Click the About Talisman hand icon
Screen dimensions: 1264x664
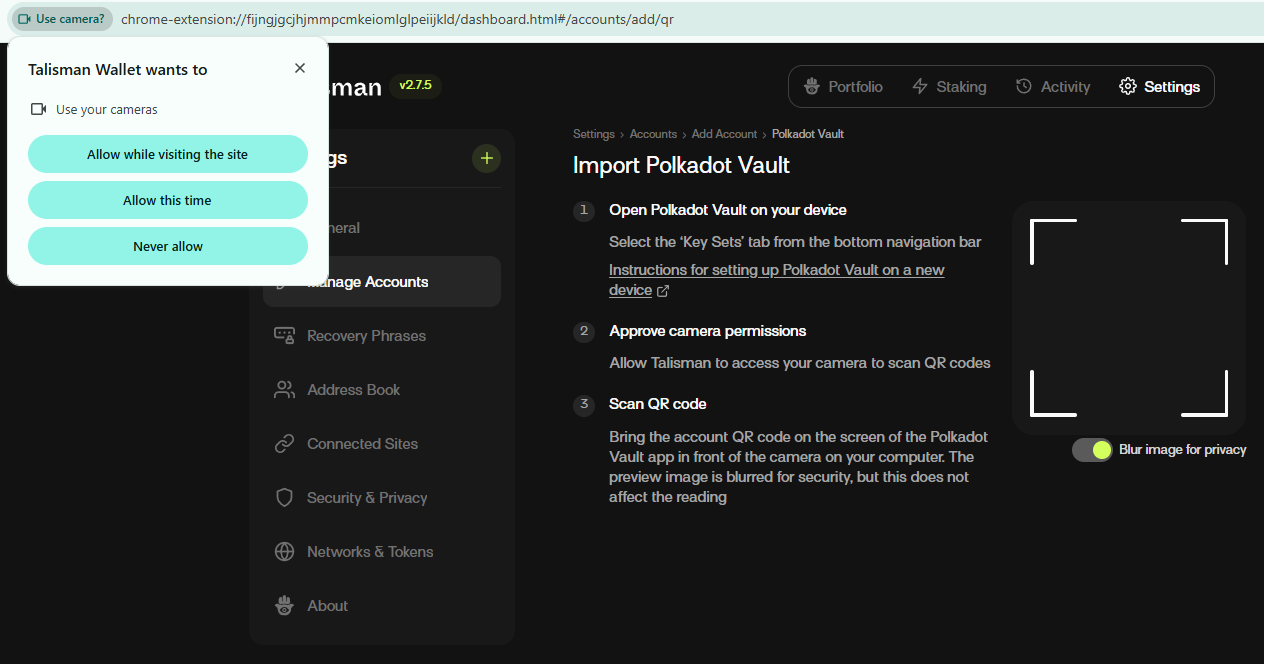(x=284, y=606)
